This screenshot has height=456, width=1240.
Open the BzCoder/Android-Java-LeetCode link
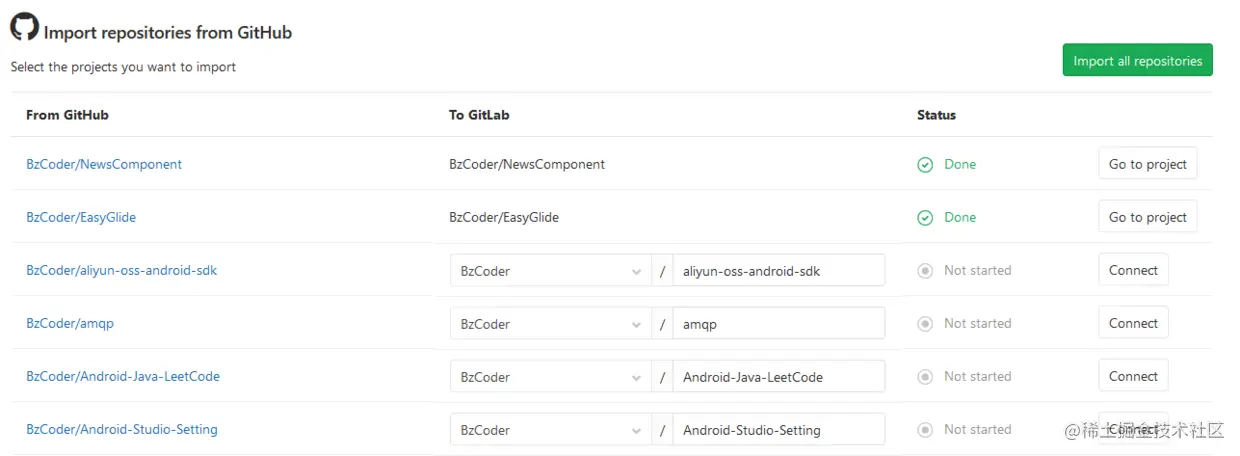pos(123,377)
